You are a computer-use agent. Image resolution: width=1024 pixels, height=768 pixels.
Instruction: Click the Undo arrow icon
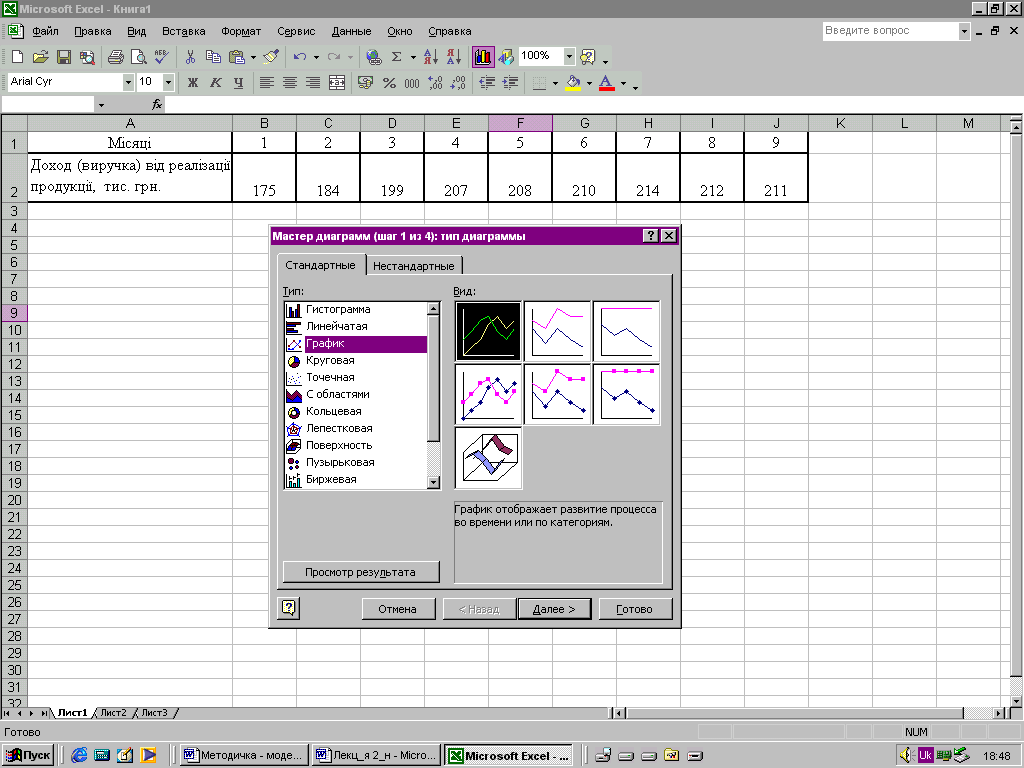click(x=300, y=57)
